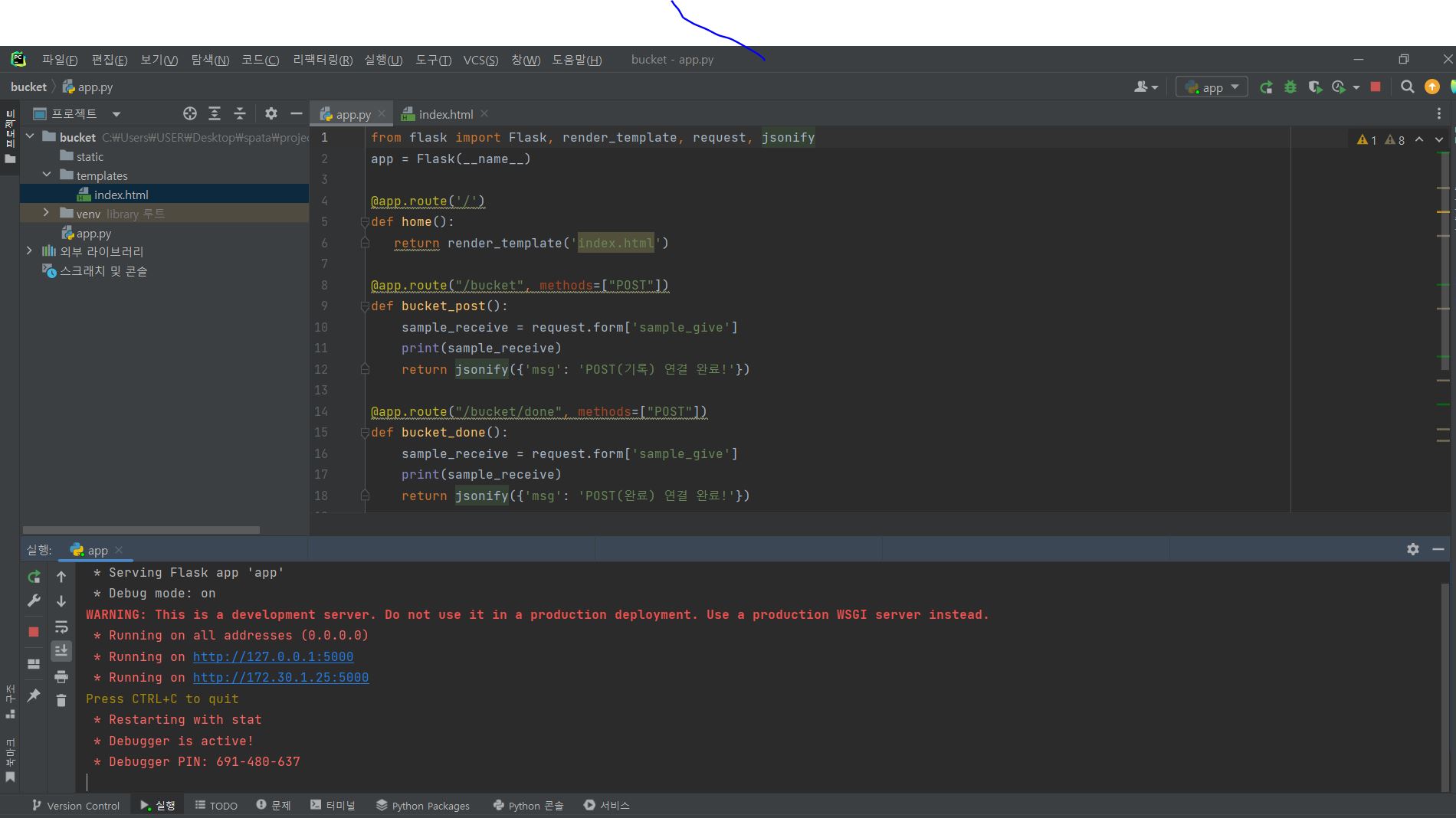Image resolution: width=1456 pixels, height=818 pixels.
Task: Go to previous highlighted error arrow
Action: click(1419, 139)
